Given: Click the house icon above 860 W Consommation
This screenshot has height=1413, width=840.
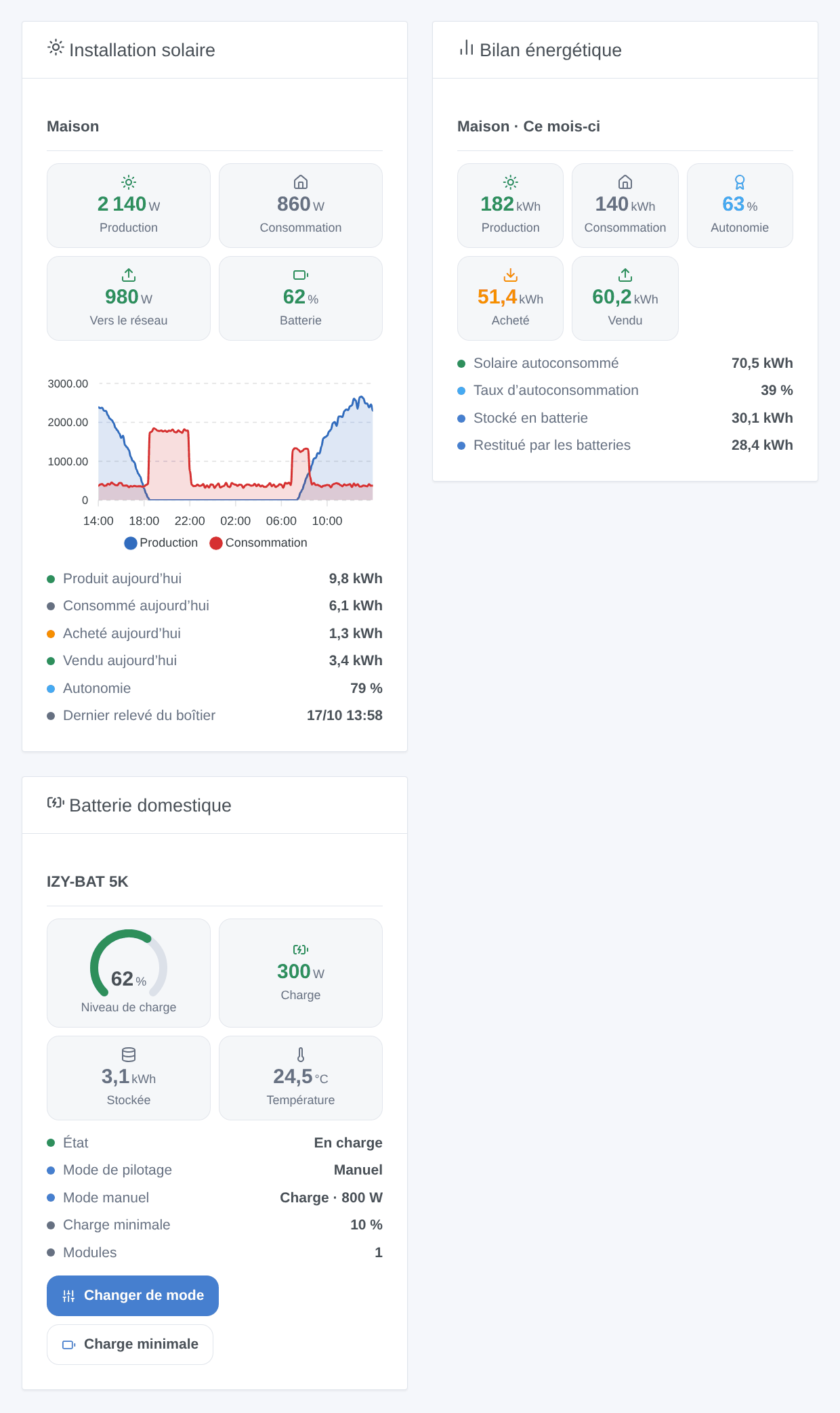Looking at the screenshot, I should pos(301,182).
